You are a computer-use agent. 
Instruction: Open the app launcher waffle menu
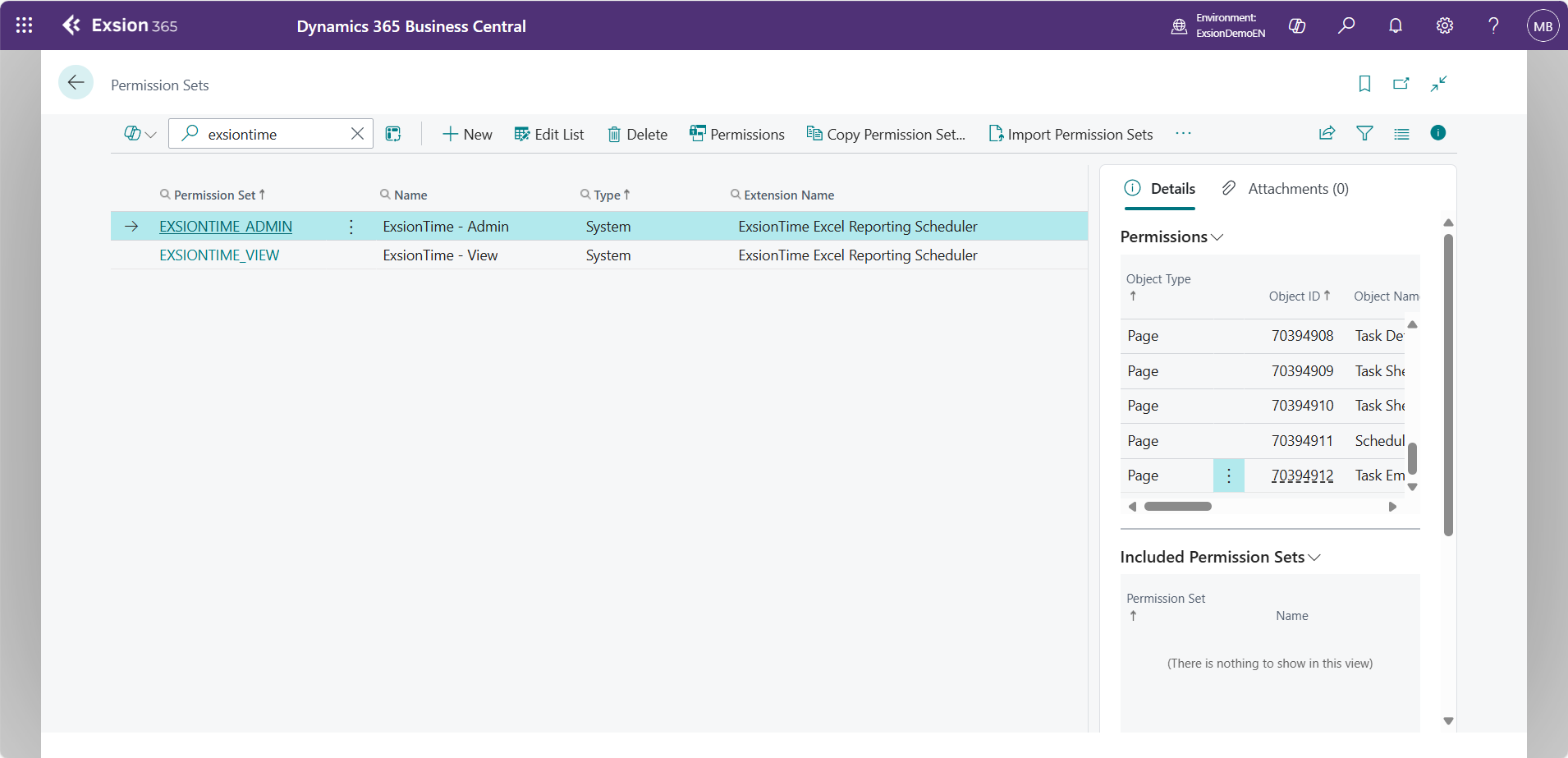click(25, 25)
